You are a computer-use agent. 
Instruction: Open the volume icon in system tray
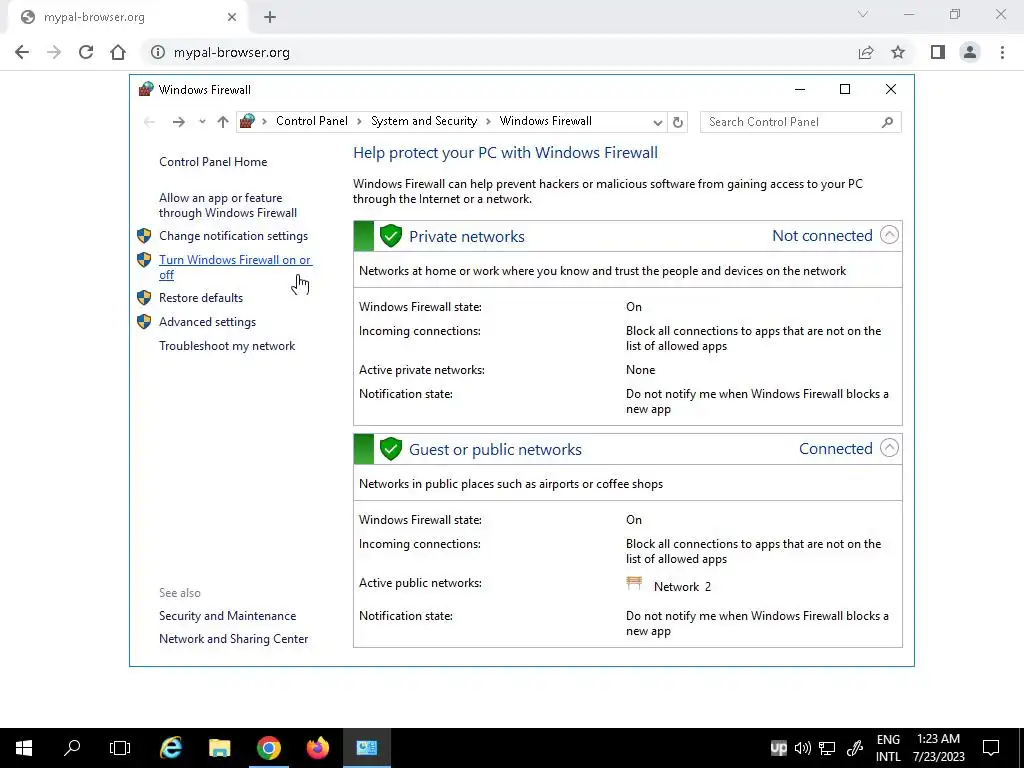point(803,748)
